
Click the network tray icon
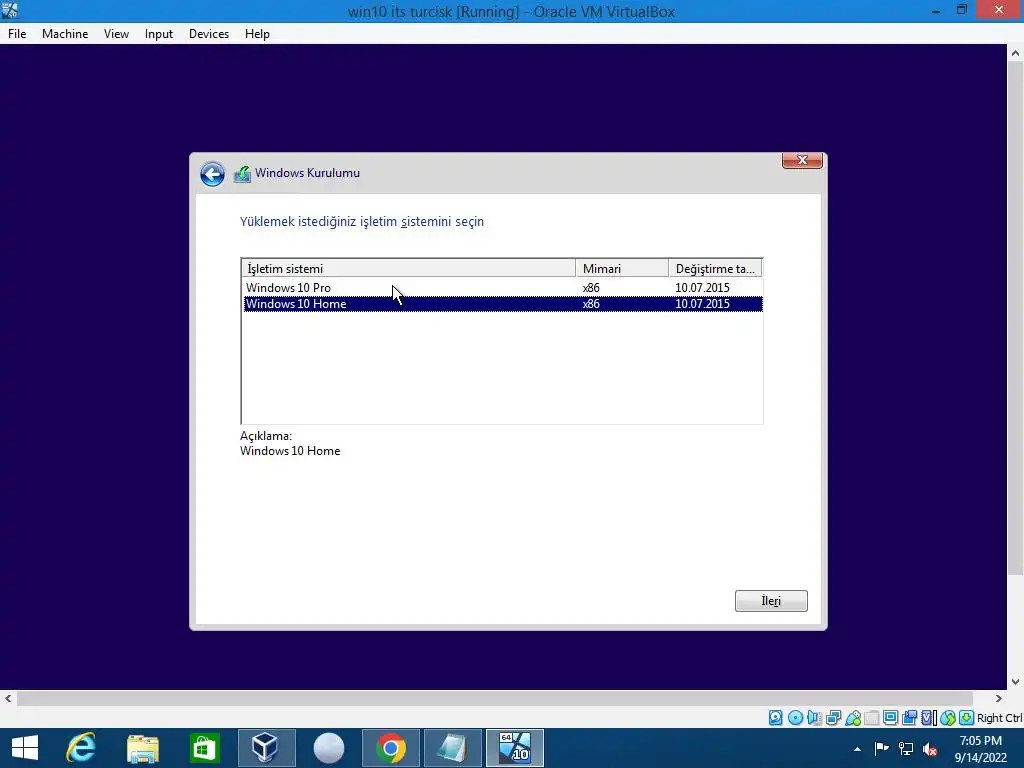point(906,748)
